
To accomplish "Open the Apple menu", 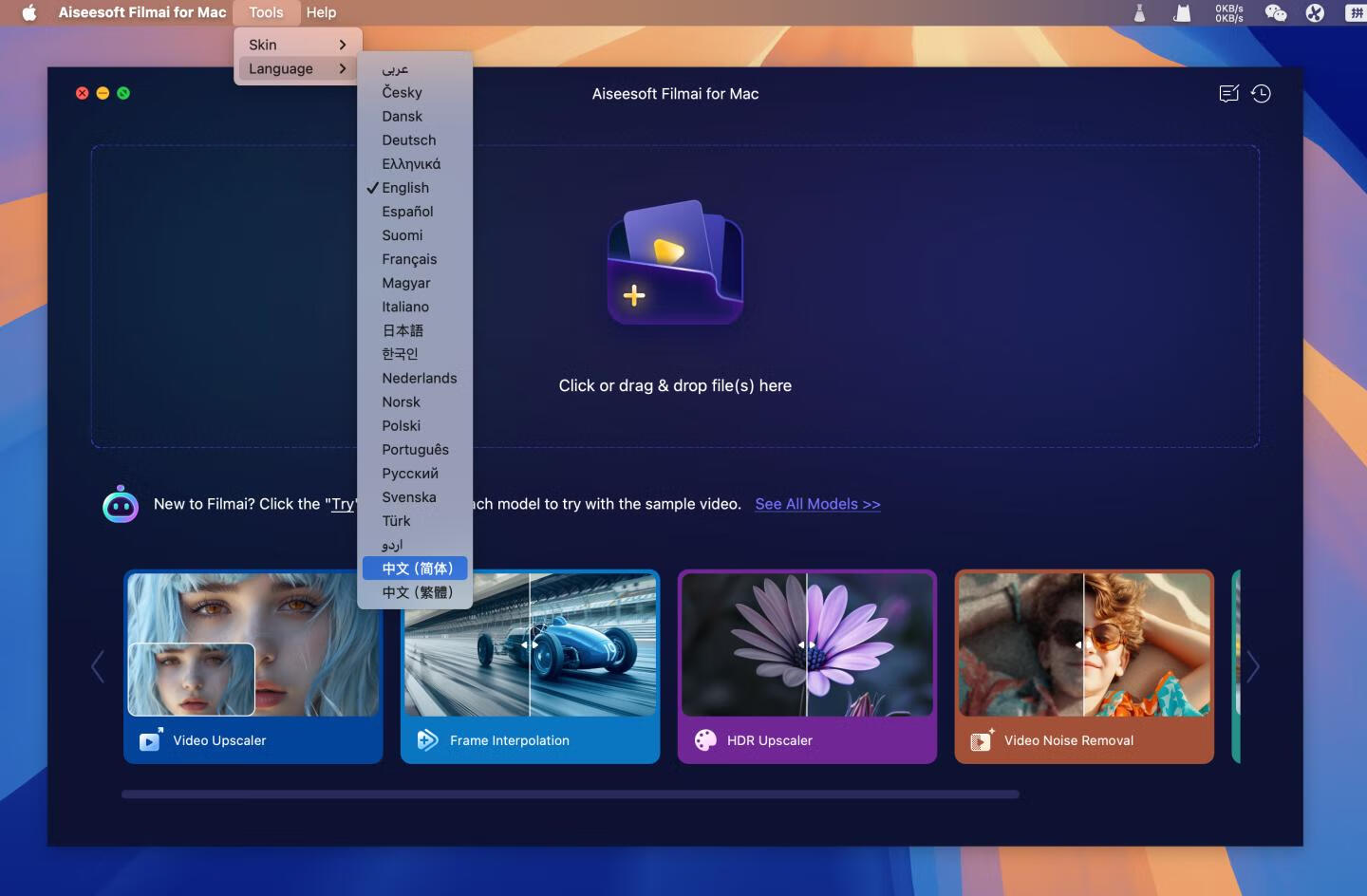I will [x=28, y=12].
